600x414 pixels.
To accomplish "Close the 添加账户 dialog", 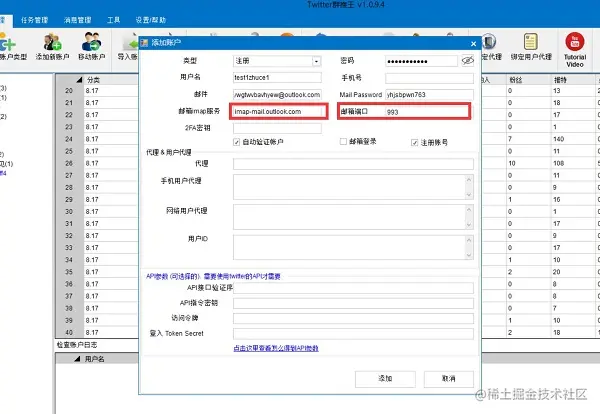I will tap(473, 44).
